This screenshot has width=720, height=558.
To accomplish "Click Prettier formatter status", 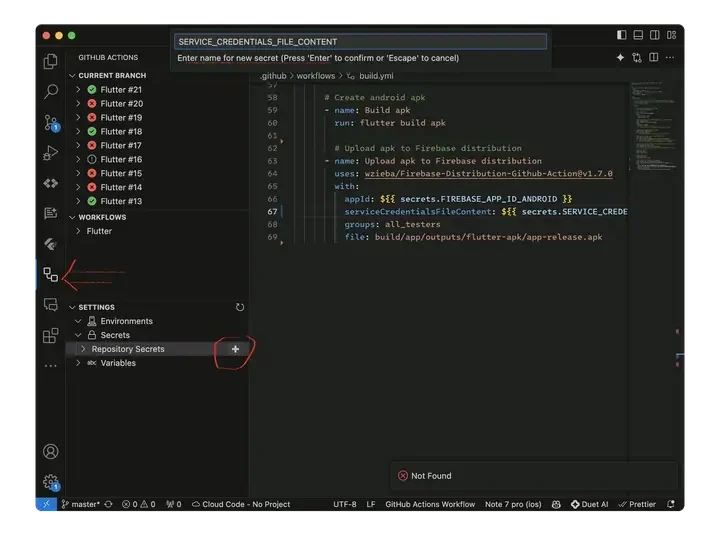I will point(637,504).
